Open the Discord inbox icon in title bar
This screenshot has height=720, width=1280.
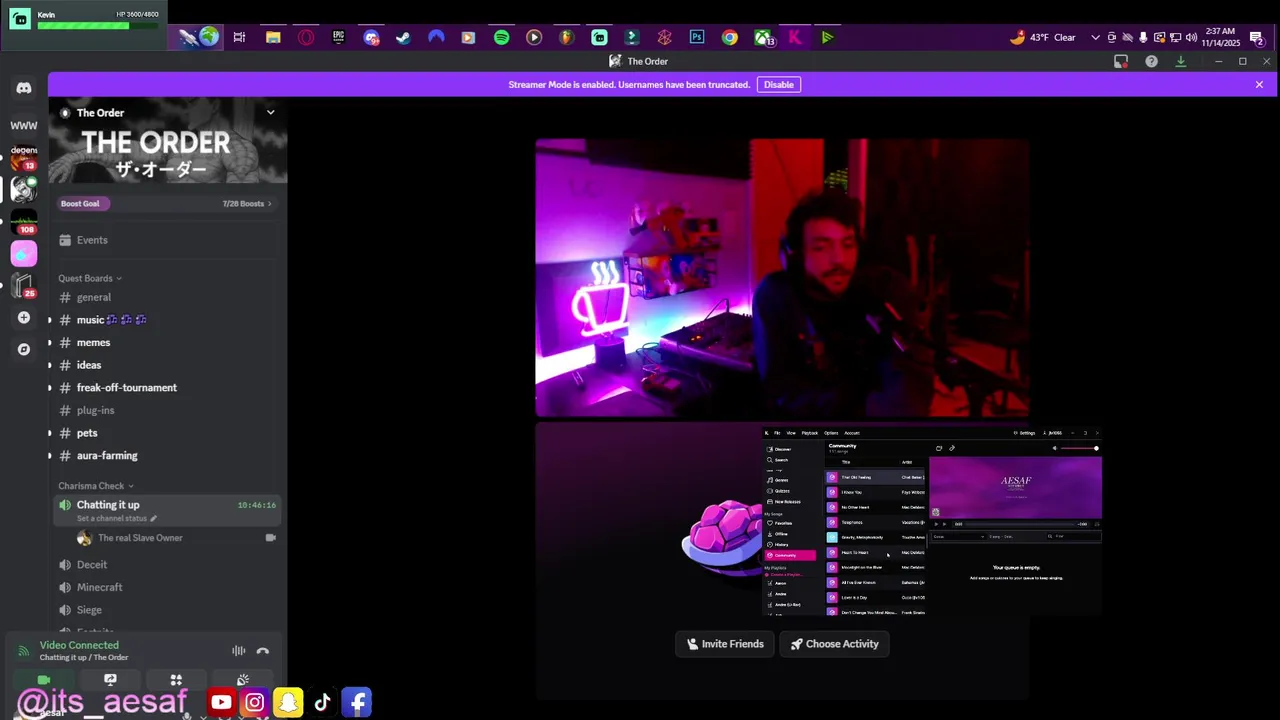pos(1121,61)
